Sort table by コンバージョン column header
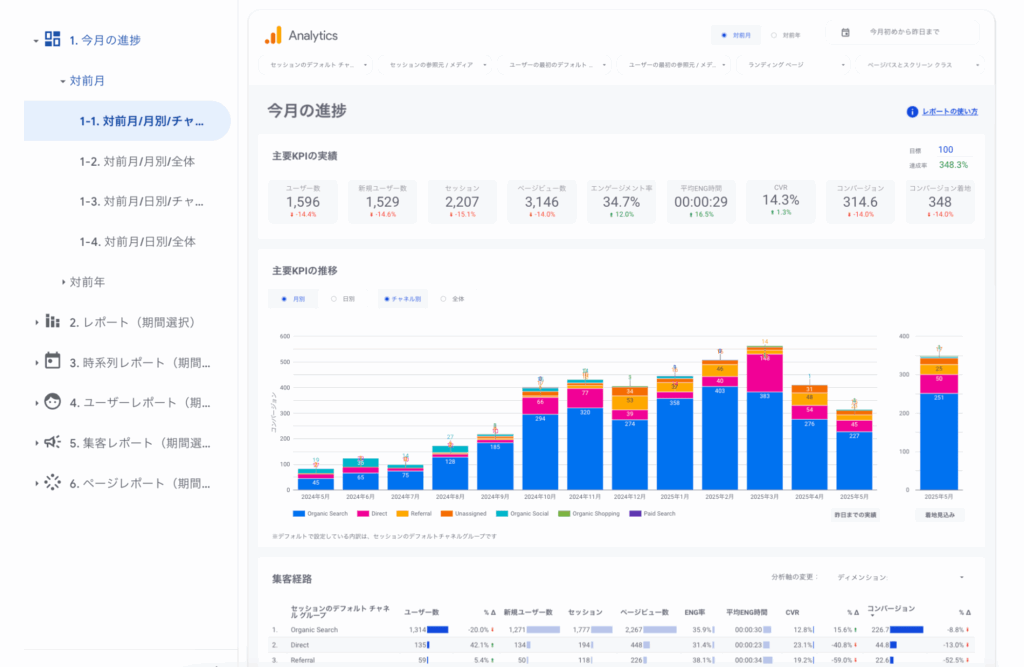Viewport: 1024px width, 667px height. pyautogui.click(x=891, y=609)
